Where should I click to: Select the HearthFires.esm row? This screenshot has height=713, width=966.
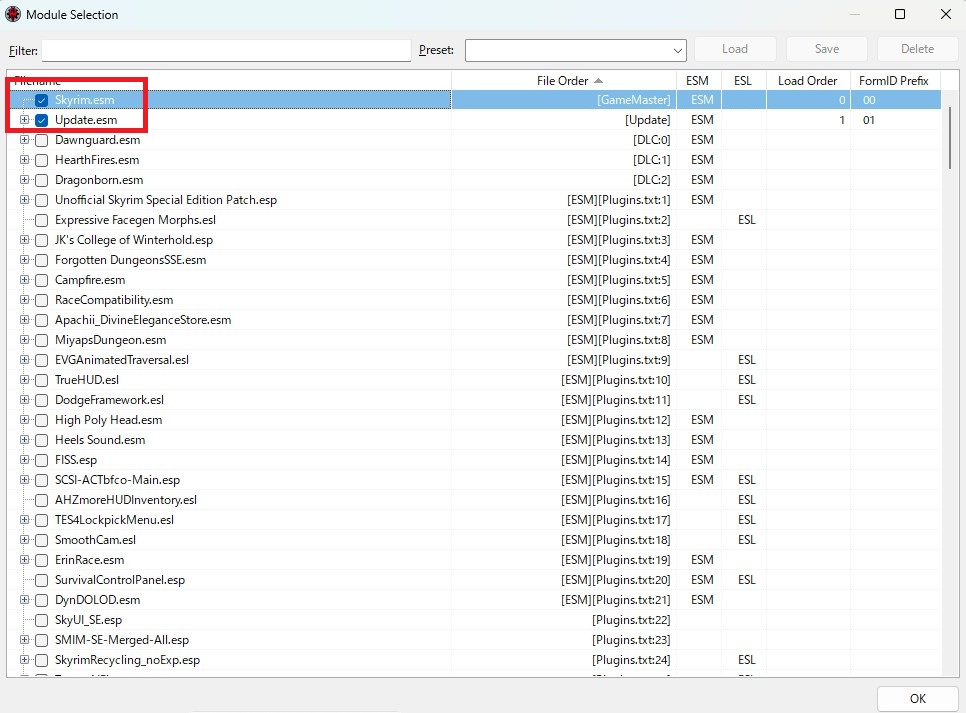97,160
